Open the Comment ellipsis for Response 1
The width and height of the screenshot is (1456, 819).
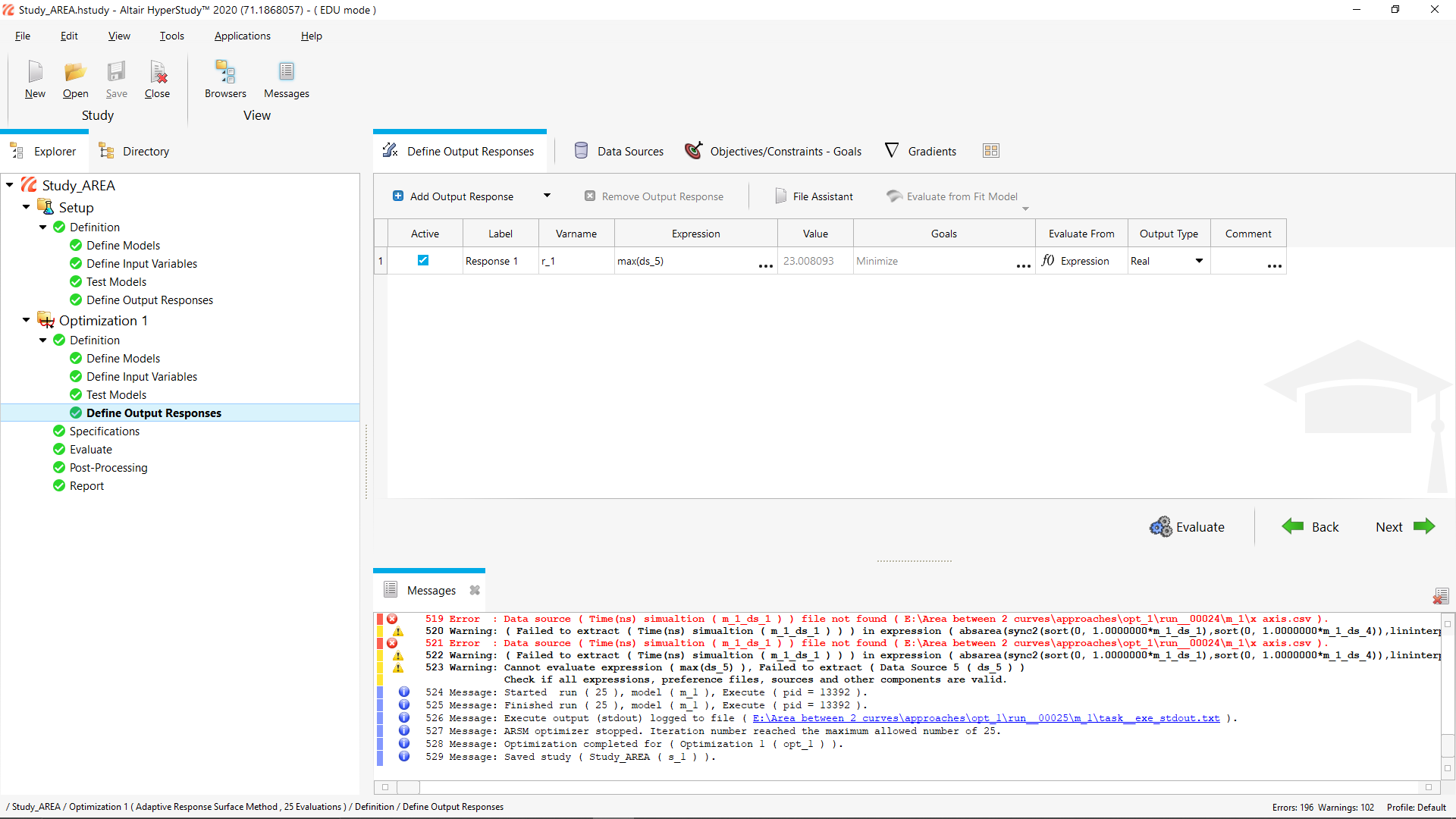[1275, 265]
